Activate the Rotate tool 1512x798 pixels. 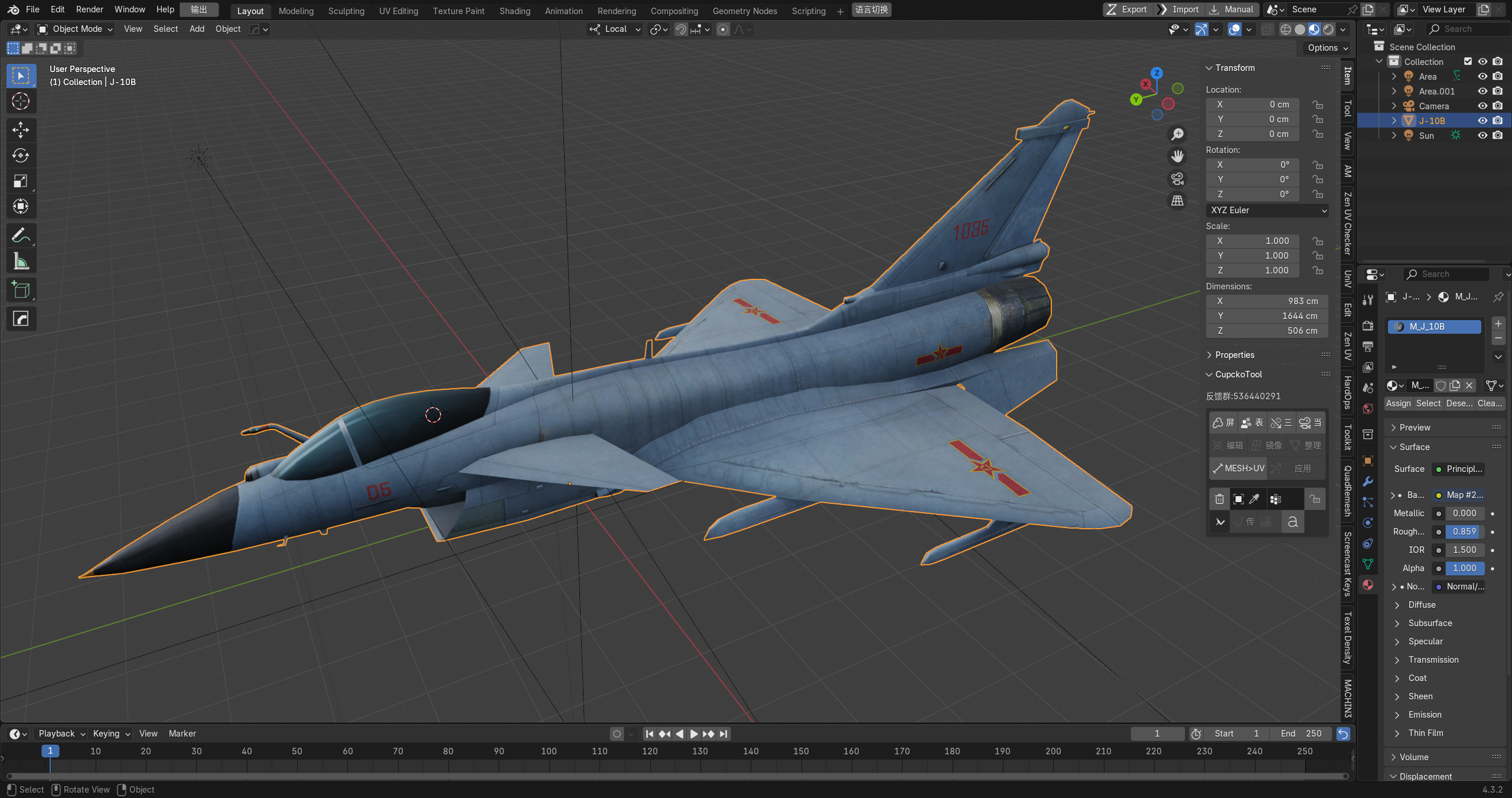[21, 155]
